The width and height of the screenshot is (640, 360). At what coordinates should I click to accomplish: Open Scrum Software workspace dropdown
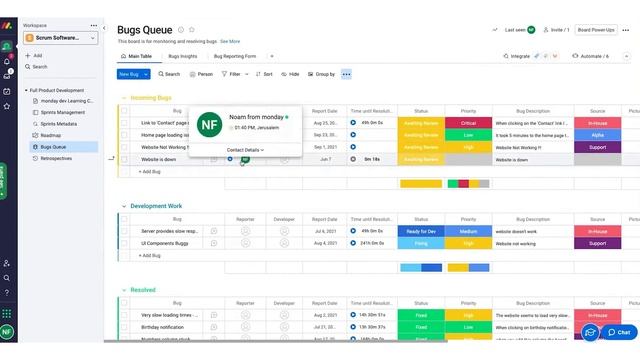pos(60,38)
